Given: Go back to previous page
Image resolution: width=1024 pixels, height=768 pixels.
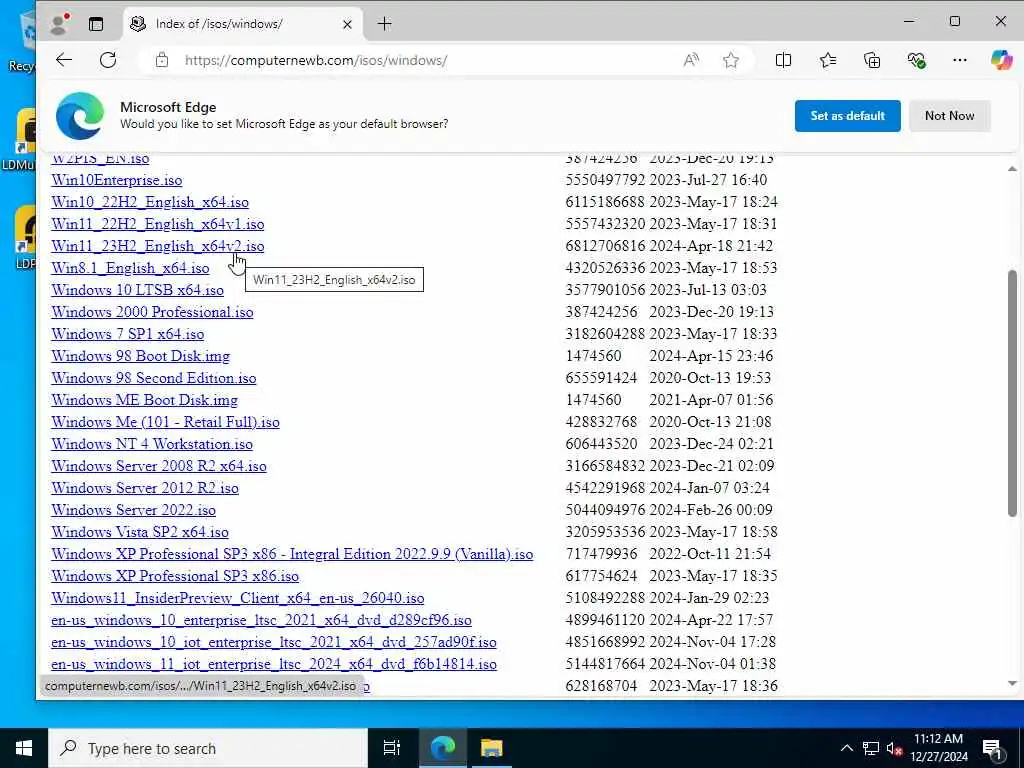Looking at the screenshot, I should [64, 60].
